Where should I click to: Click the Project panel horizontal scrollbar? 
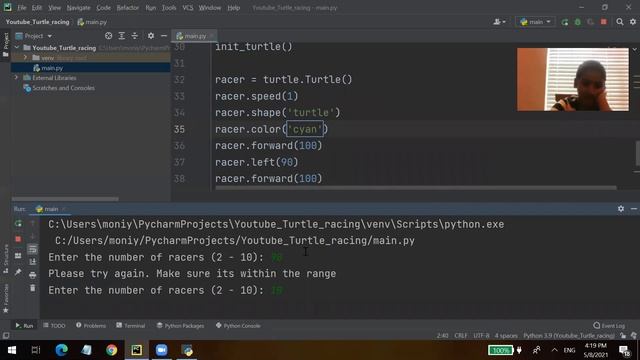click(x=65, y=199)
